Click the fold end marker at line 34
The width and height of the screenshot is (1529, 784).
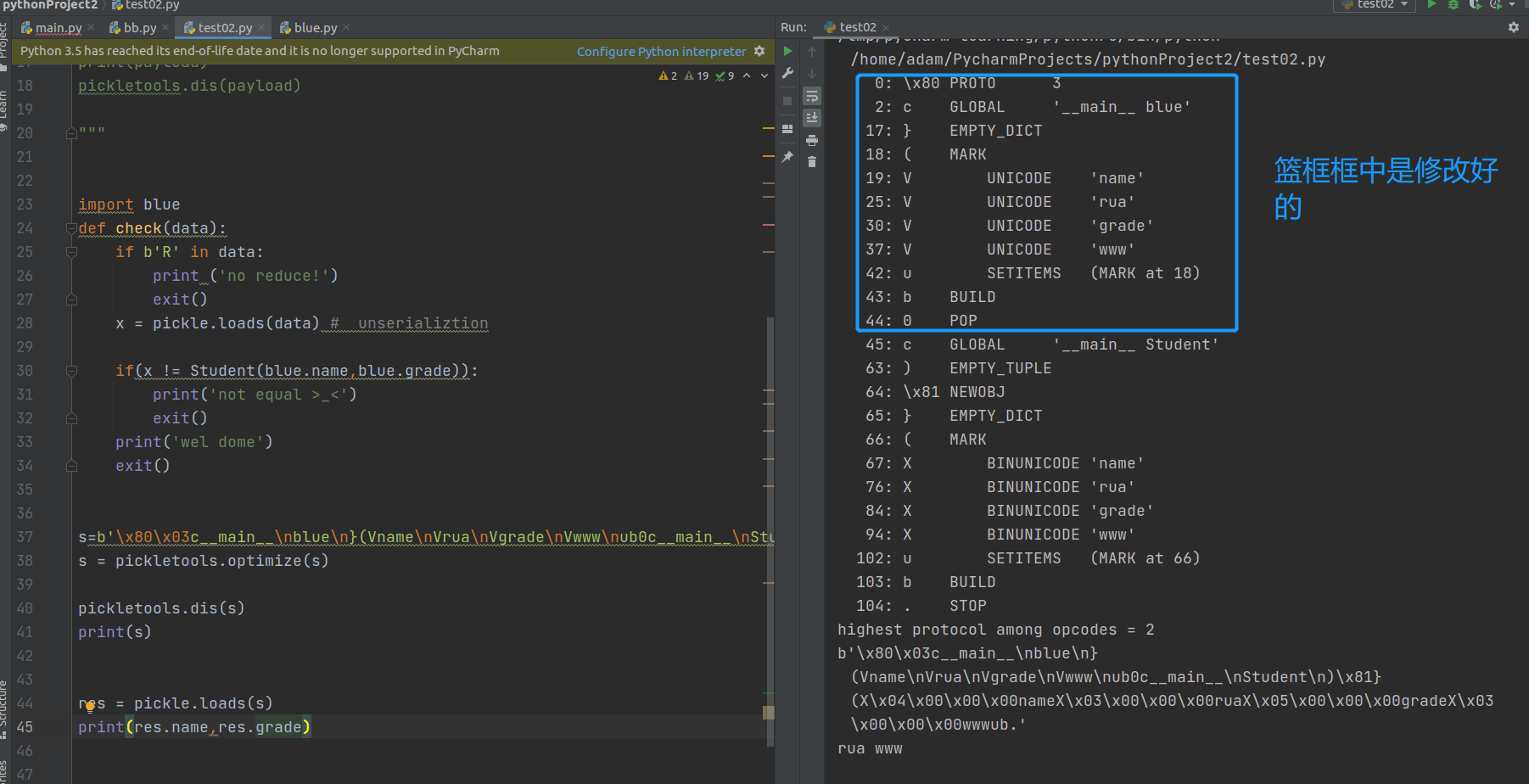click(x=71, y=466)
